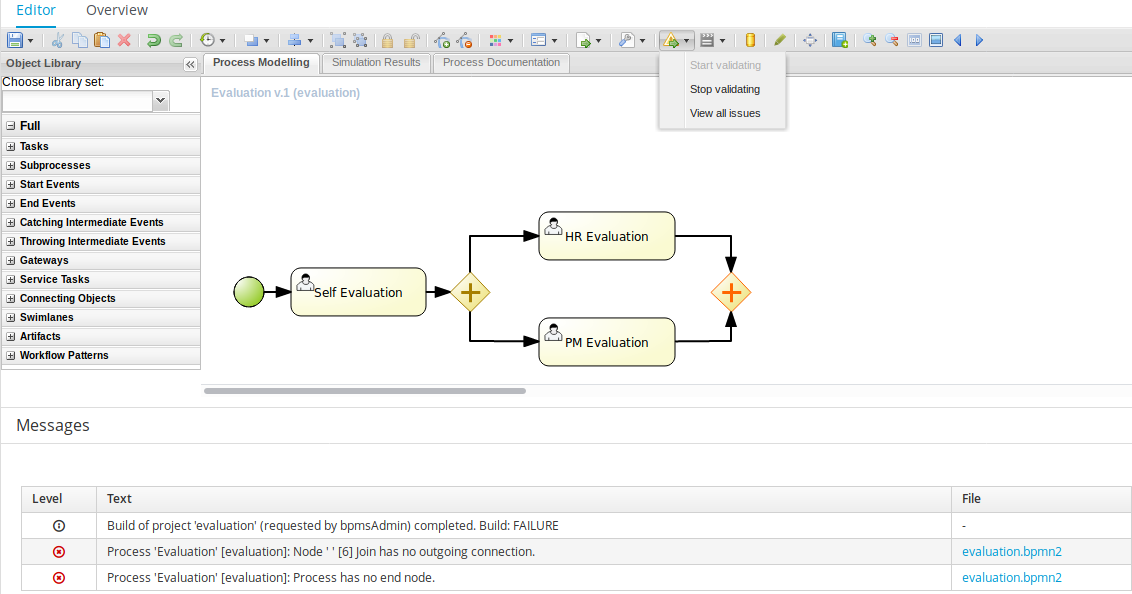This screenshot has height=594, width=1132.
Task: Click the form/properties layout icon
Action: 539,40
